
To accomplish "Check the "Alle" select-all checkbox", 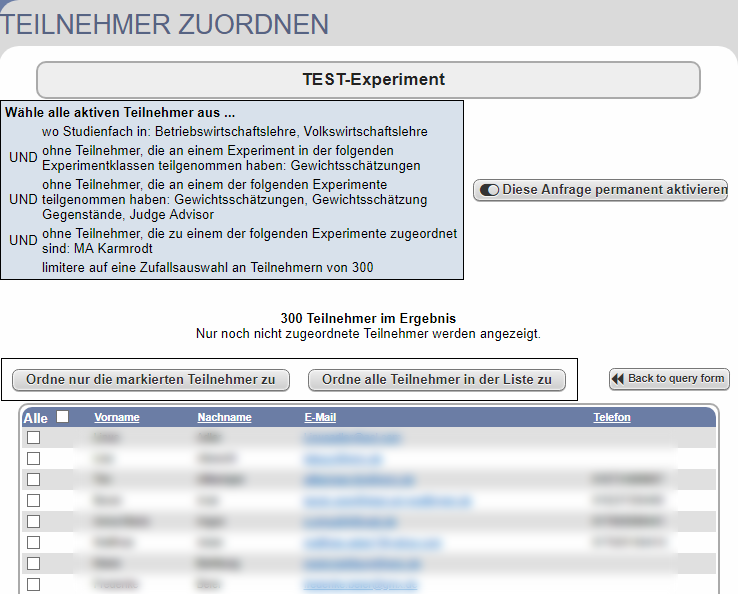I will pyautogui.click(x=63, y=417).
